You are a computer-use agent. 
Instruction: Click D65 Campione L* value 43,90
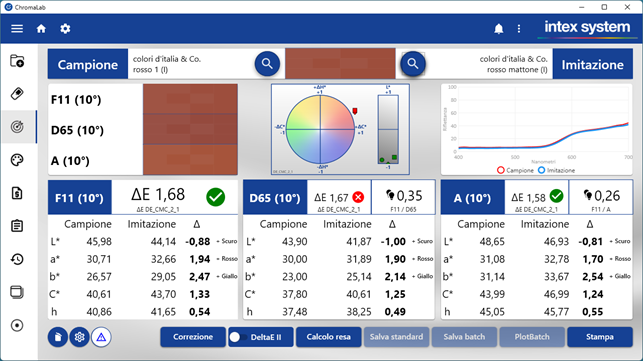(294, 242)
